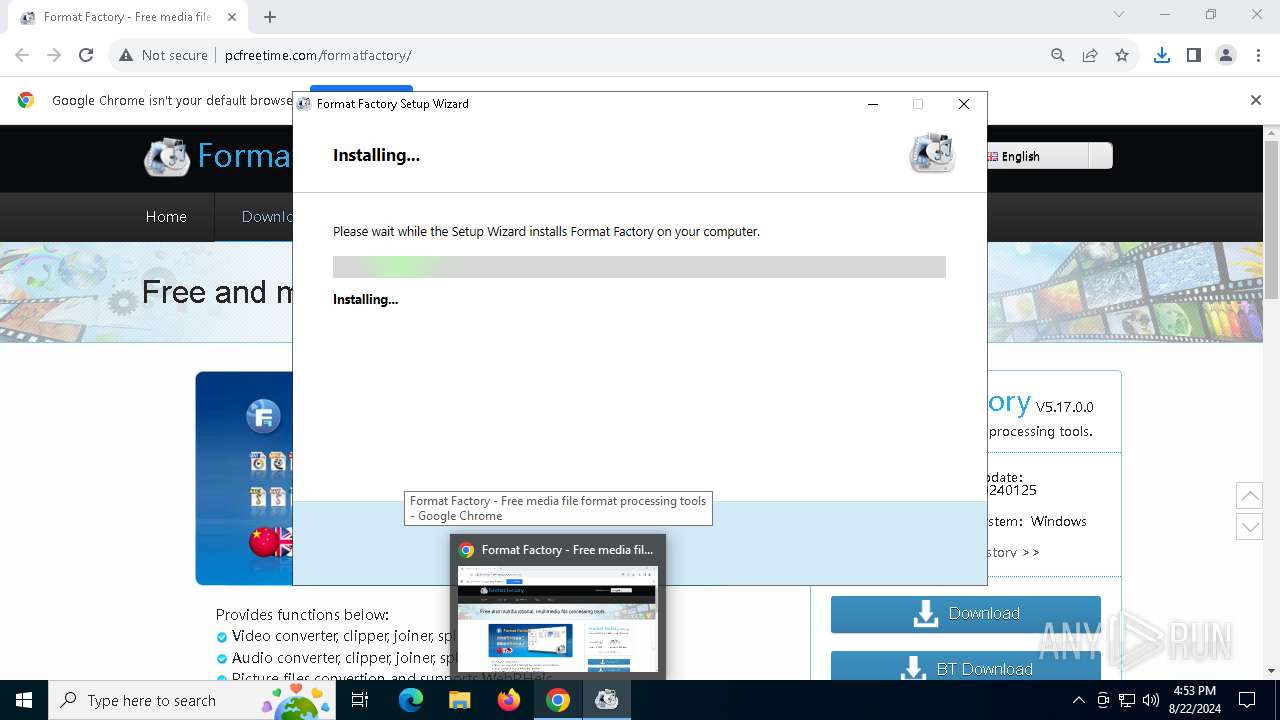The image size is (1280, 720).
Task: Switch to Format Factory installer on taskbar
Action: (607, 700)
